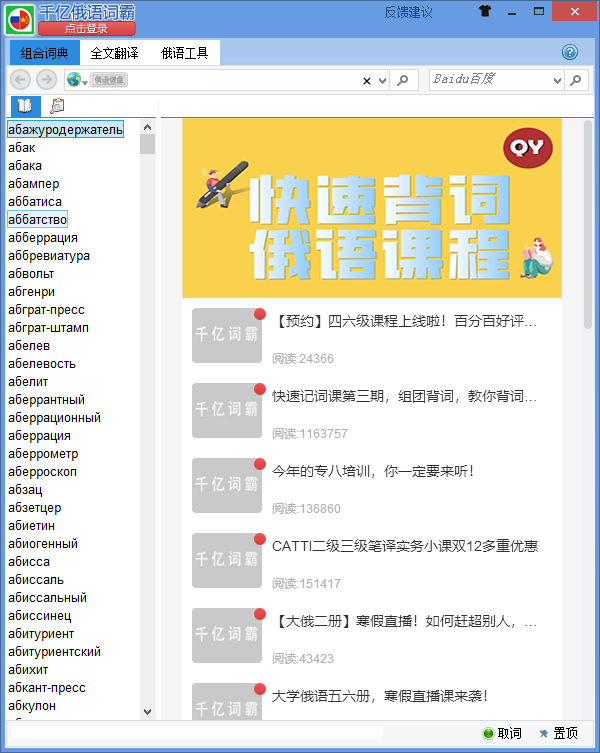
Task: Select the word абзац
Action: 25,489
